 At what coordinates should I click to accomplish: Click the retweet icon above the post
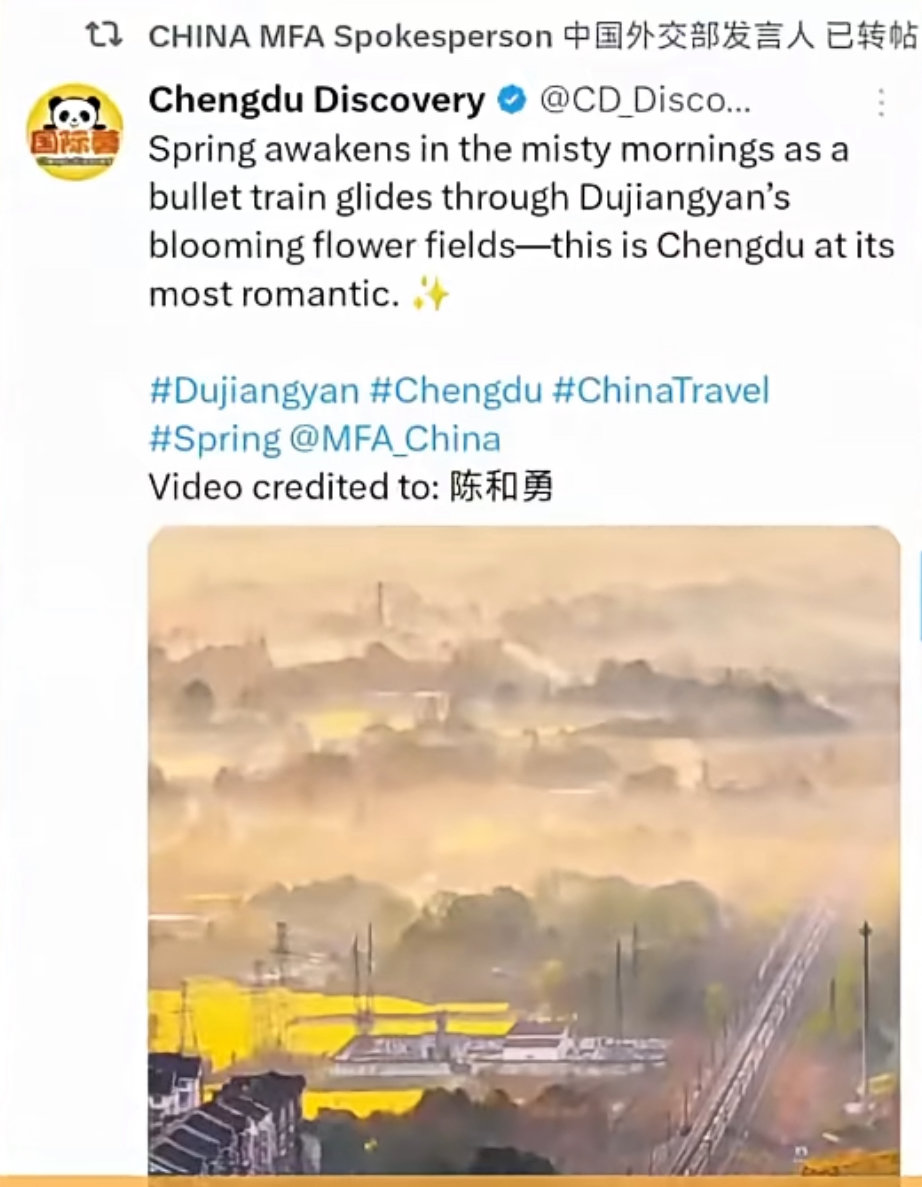click(x=104, y=35)
